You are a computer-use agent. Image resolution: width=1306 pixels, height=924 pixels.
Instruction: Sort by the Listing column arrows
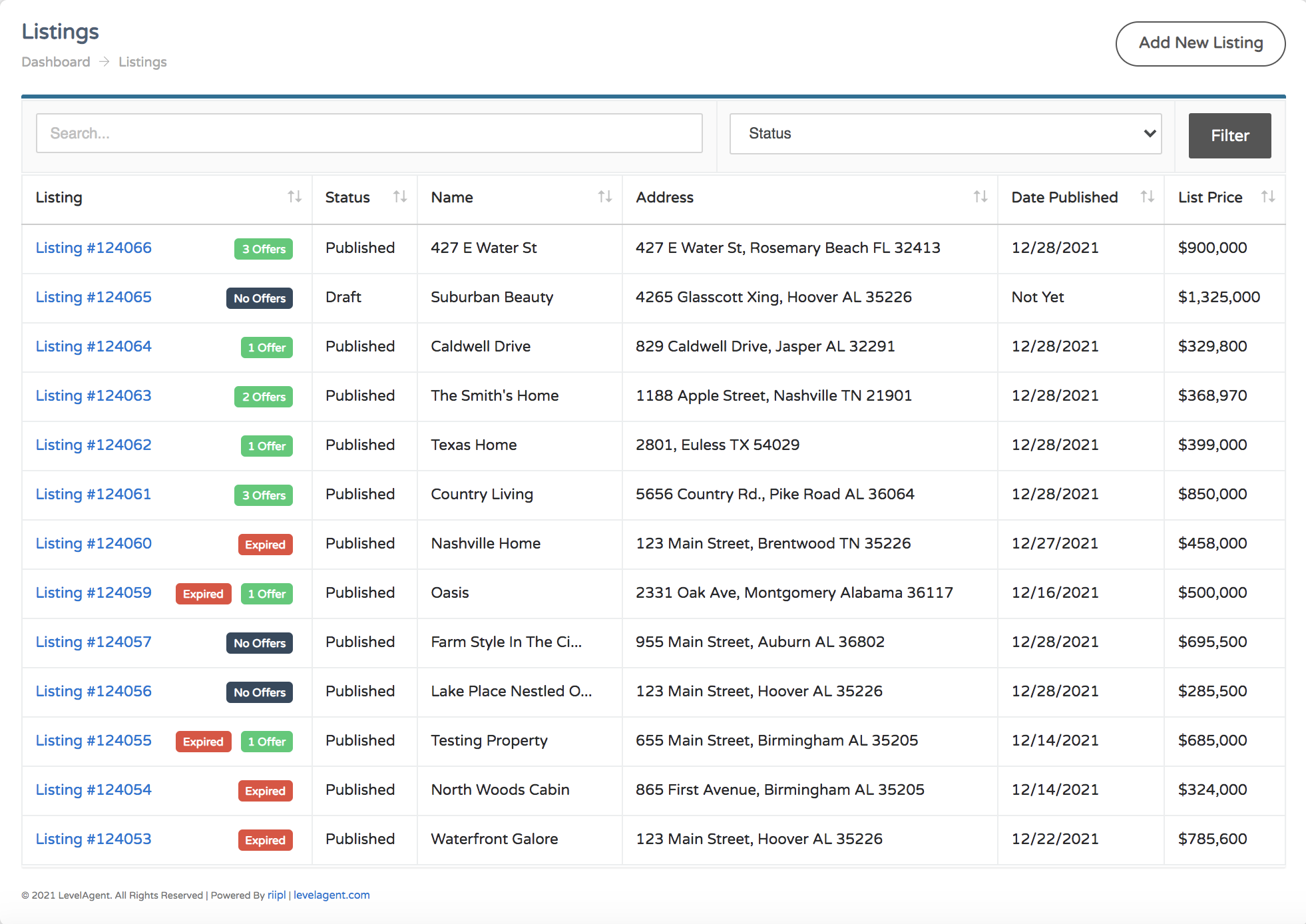[x=294, y=197]
